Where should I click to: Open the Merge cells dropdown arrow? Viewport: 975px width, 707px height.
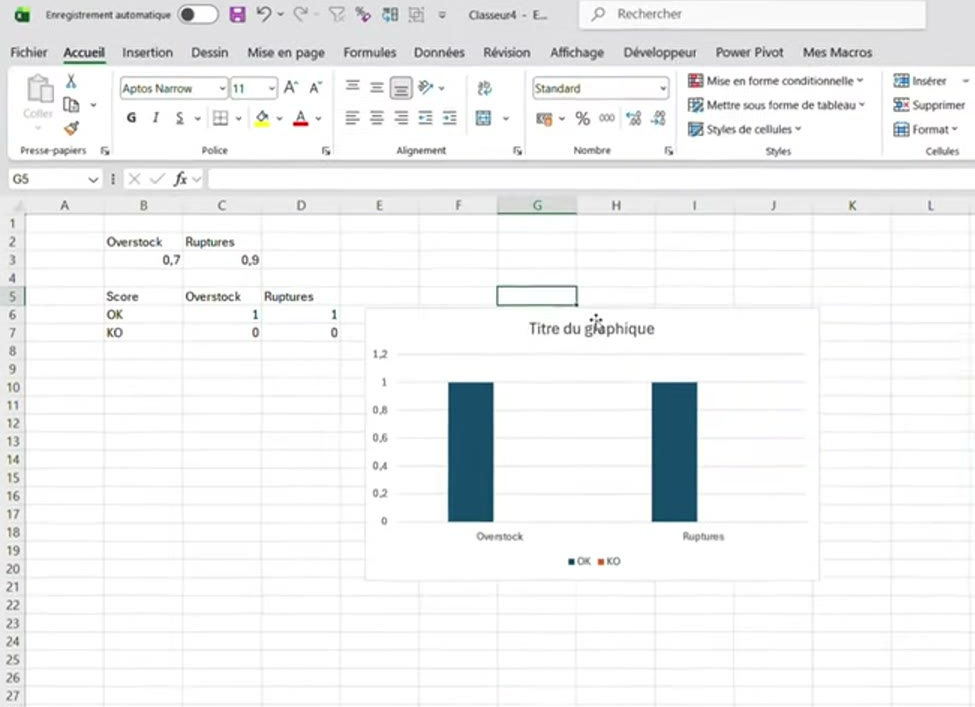point(506,118)
